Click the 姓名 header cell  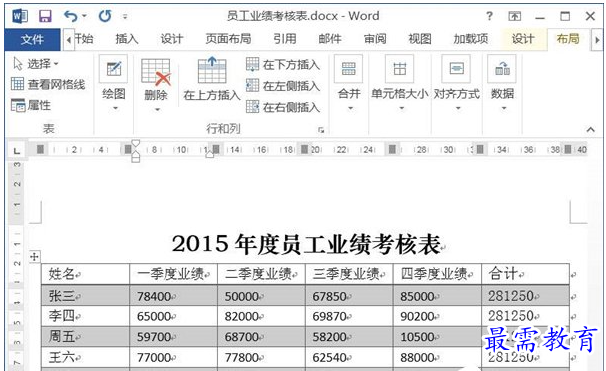point(85,274)
